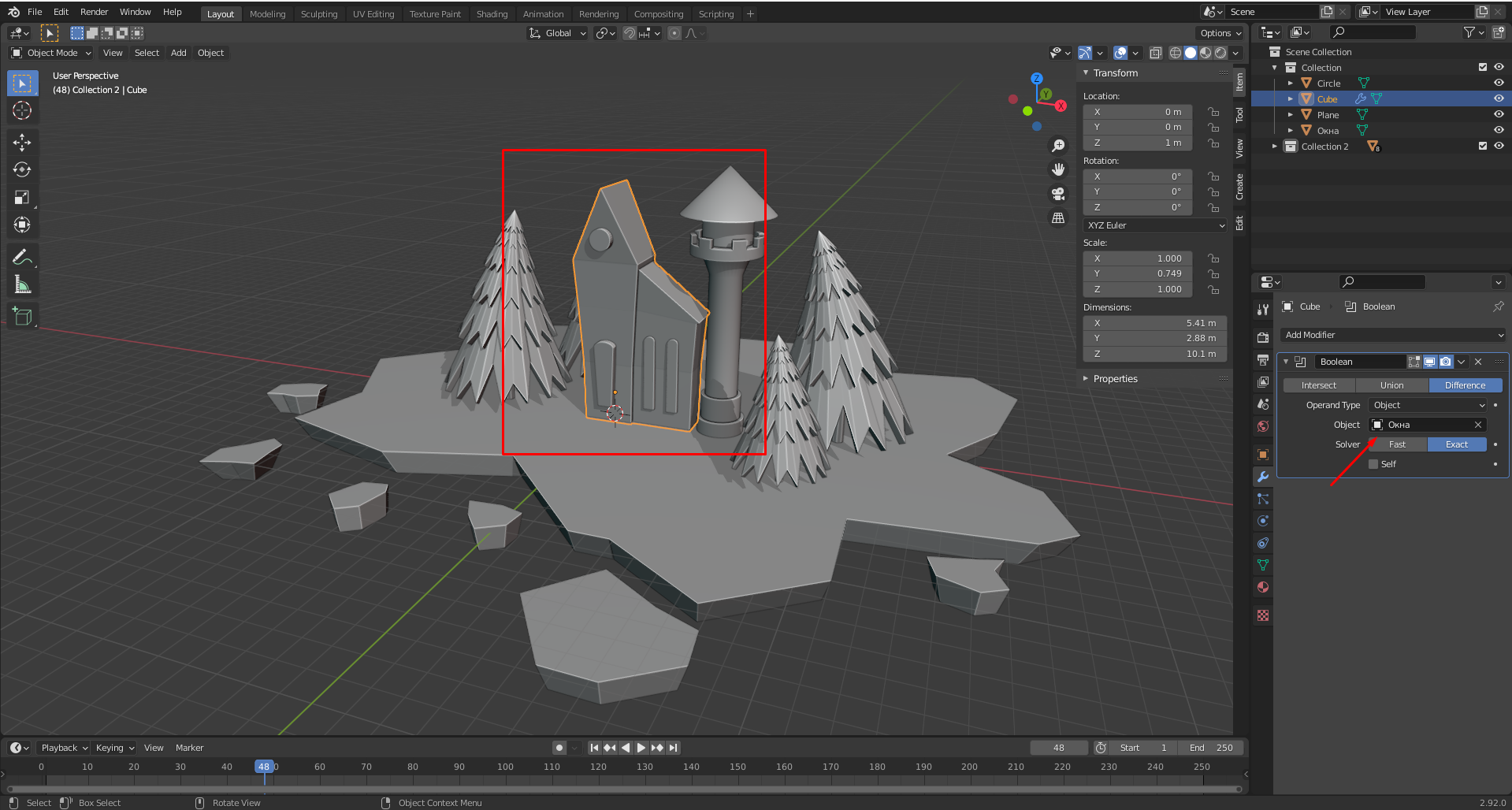
Task: Hide the Plane object in outliner
Action: pos(1499,114)
